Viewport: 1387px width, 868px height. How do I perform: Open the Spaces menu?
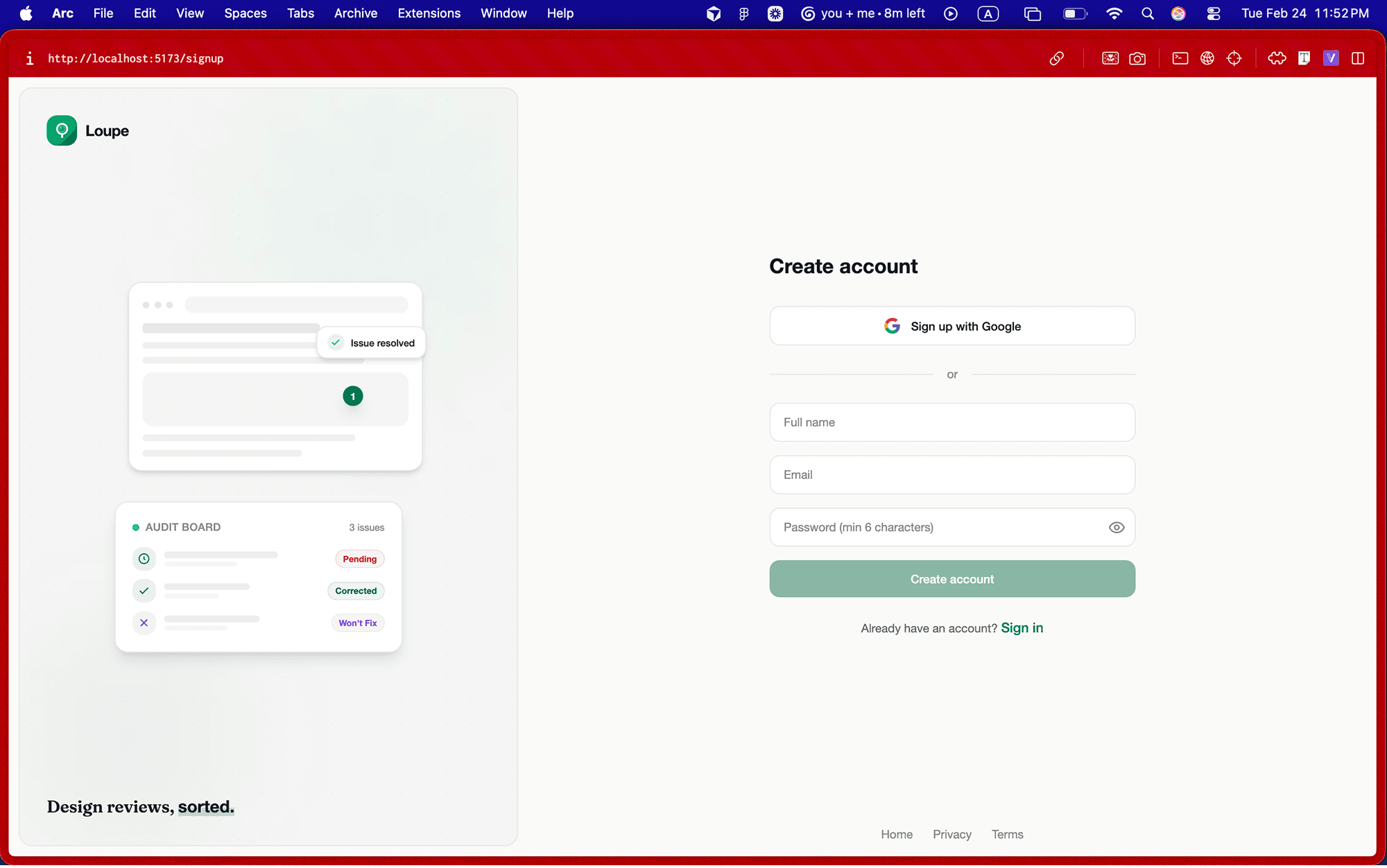coord(245,13)
